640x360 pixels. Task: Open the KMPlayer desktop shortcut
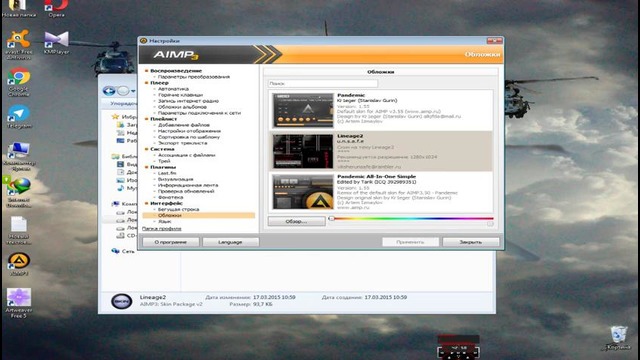[x=56, y=42]
